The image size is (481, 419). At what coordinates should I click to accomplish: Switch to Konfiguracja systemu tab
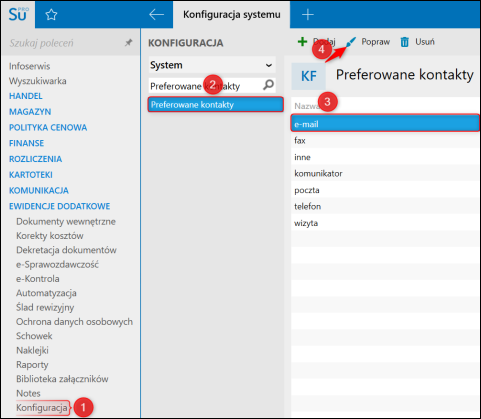(232, 15)
